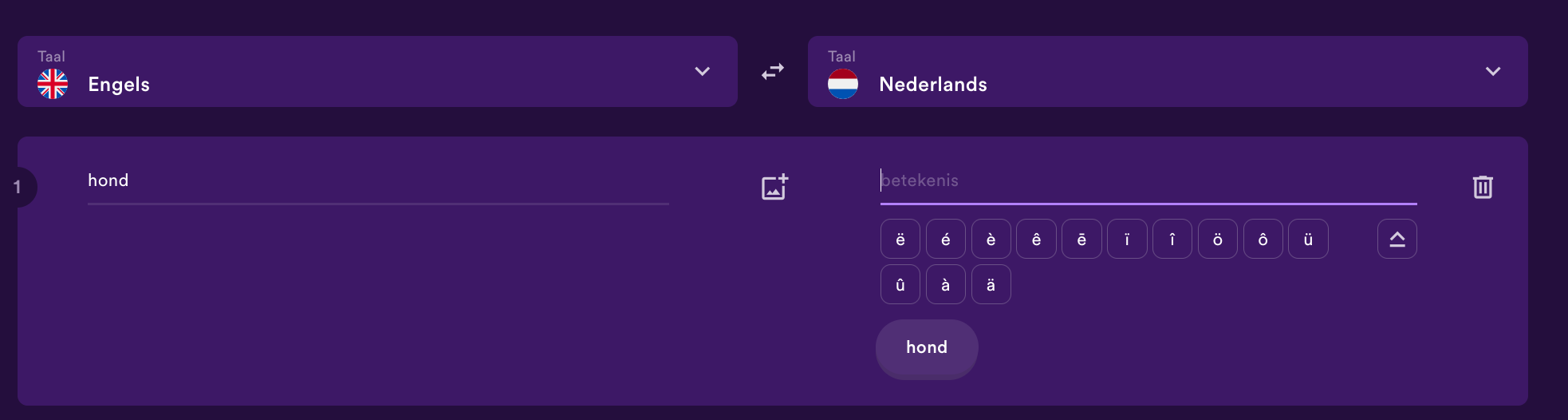
Task: Edit the term field containing 'hond'
Action: [378, 182]
